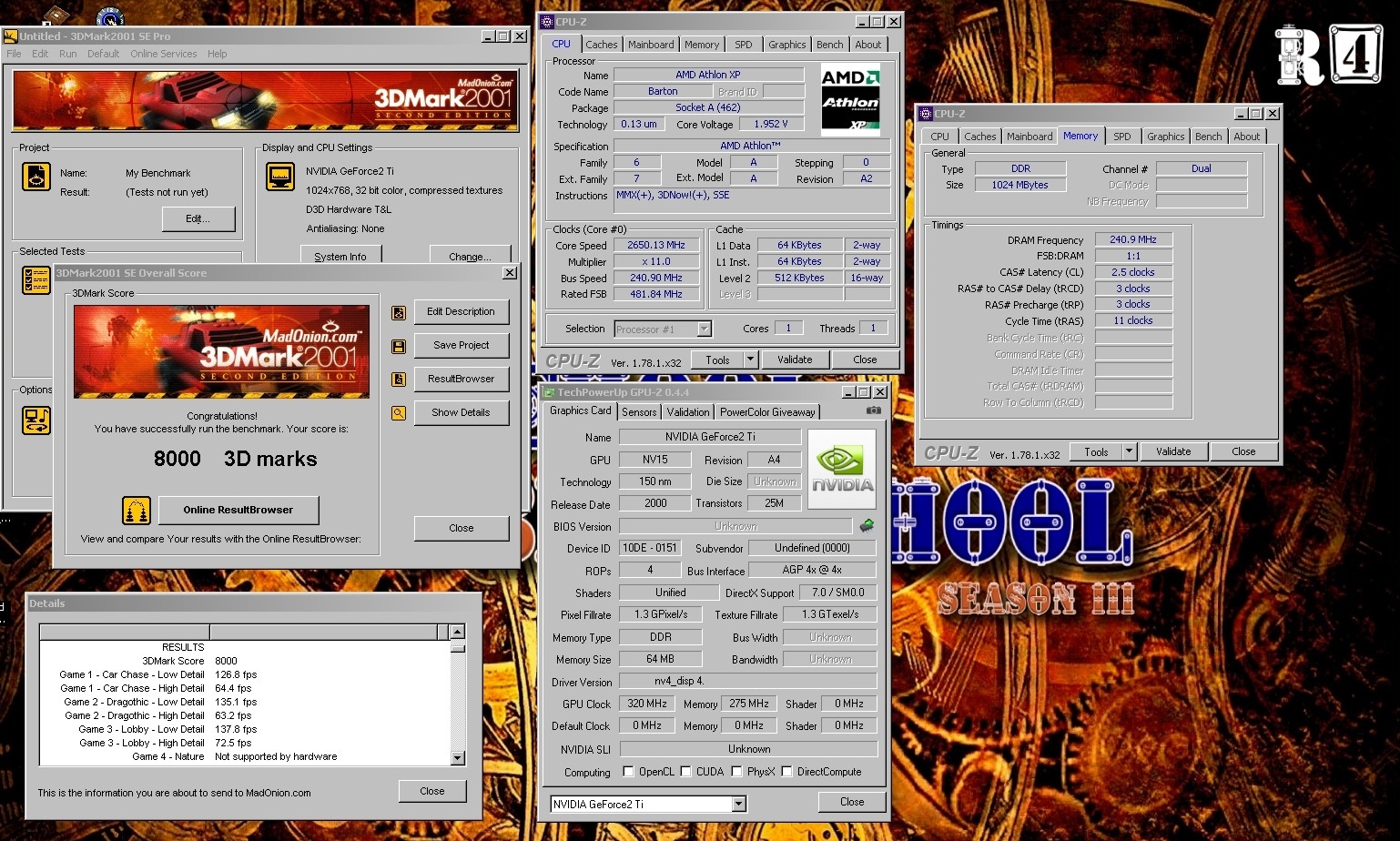The height and width of the screenshot is (841, 1400).
Task: Click the Display and CPU Settings monitor icon
Action: [x=279, y=177]
